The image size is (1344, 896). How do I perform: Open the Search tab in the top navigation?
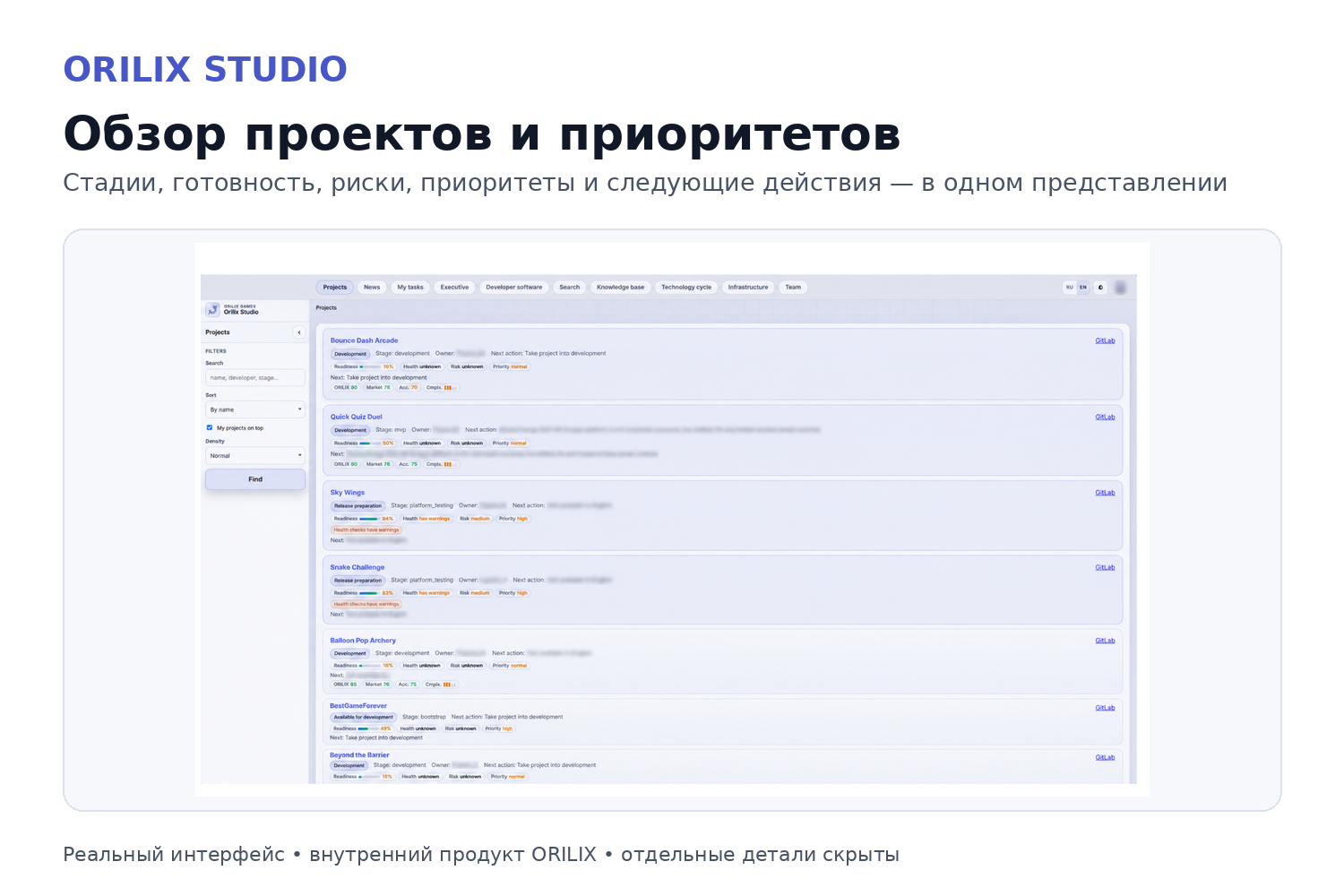point(570,288)
